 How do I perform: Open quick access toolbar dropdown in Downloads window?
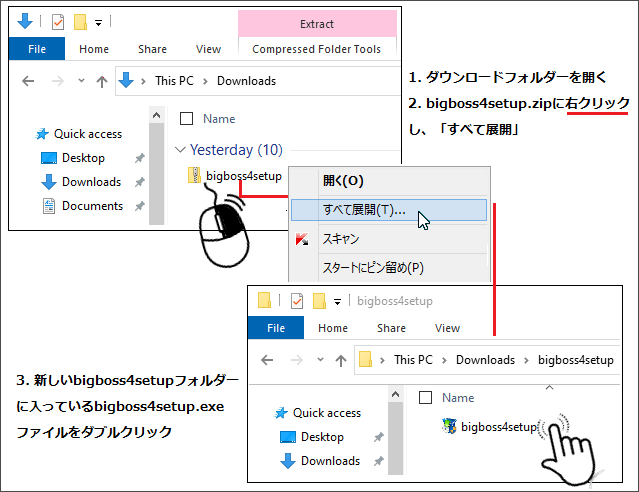(98, 23)
